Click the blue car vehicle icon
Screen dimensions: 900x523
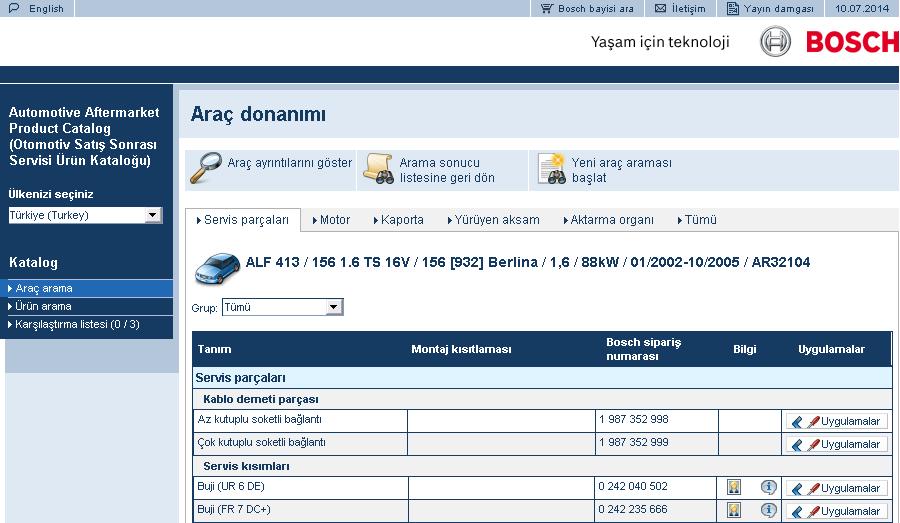tap(214, 266)
